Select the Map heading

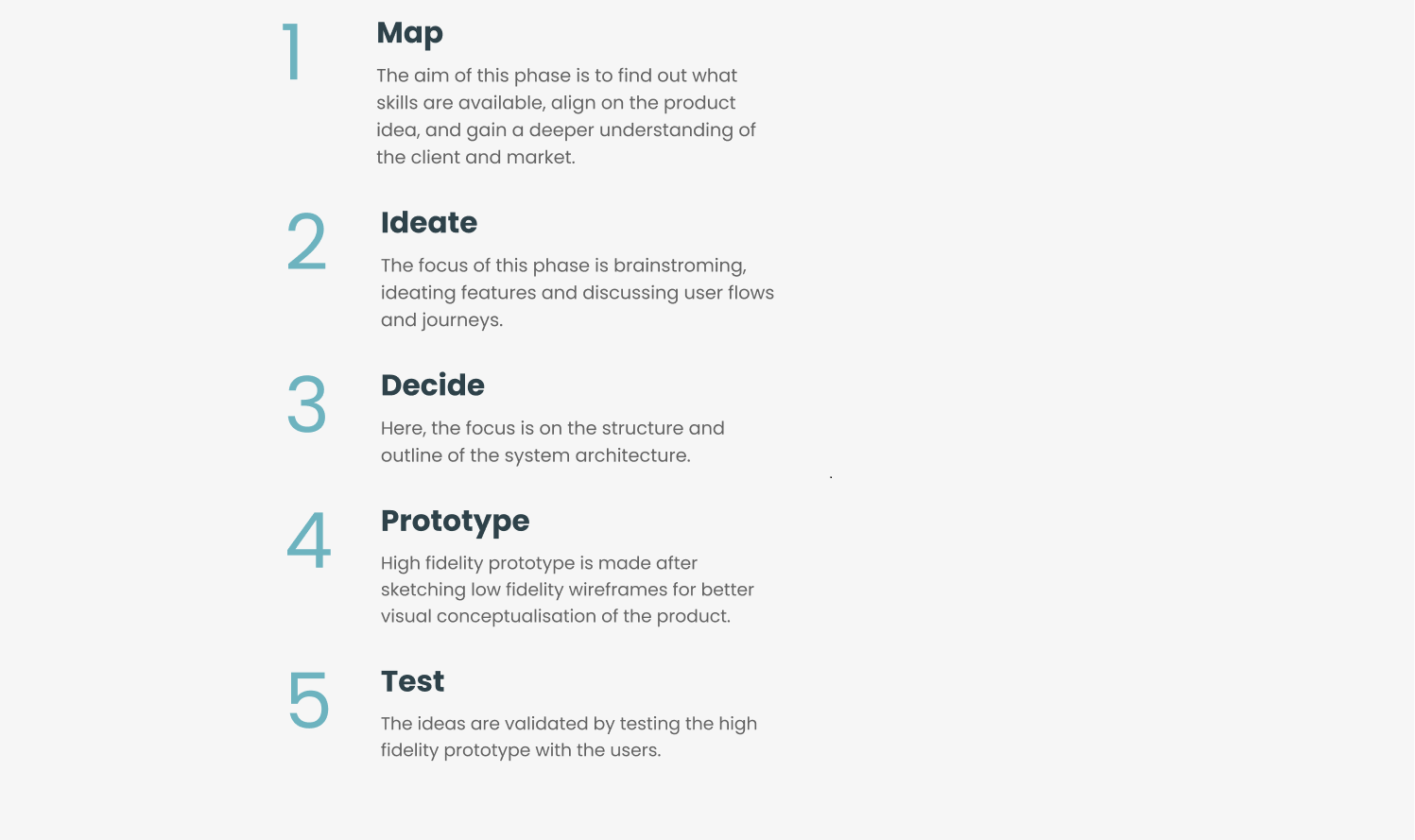409,33
